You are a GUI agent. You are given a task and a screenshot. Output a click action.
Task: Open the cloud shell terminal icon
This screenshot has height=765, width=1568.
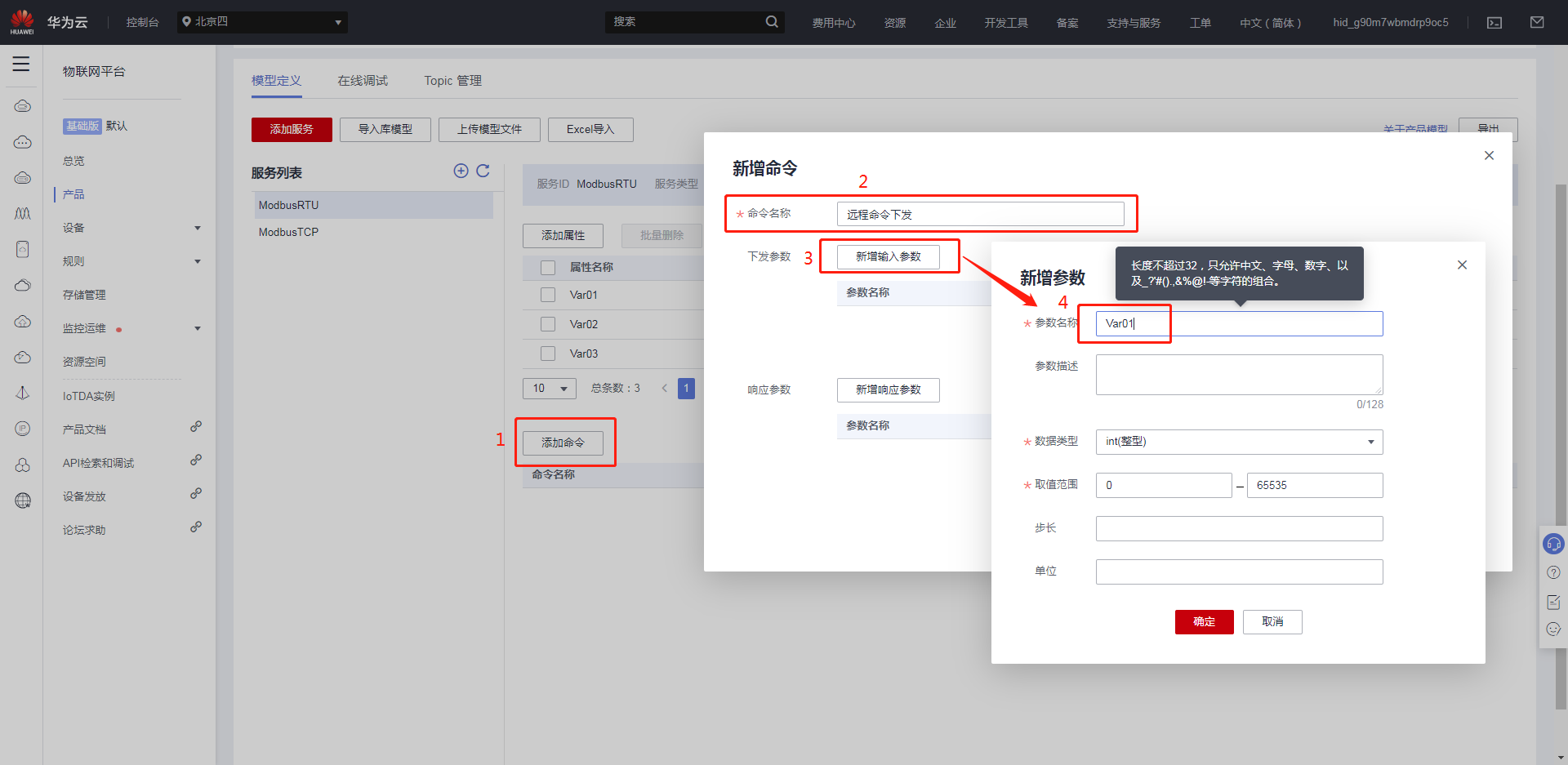point(1494,23)
